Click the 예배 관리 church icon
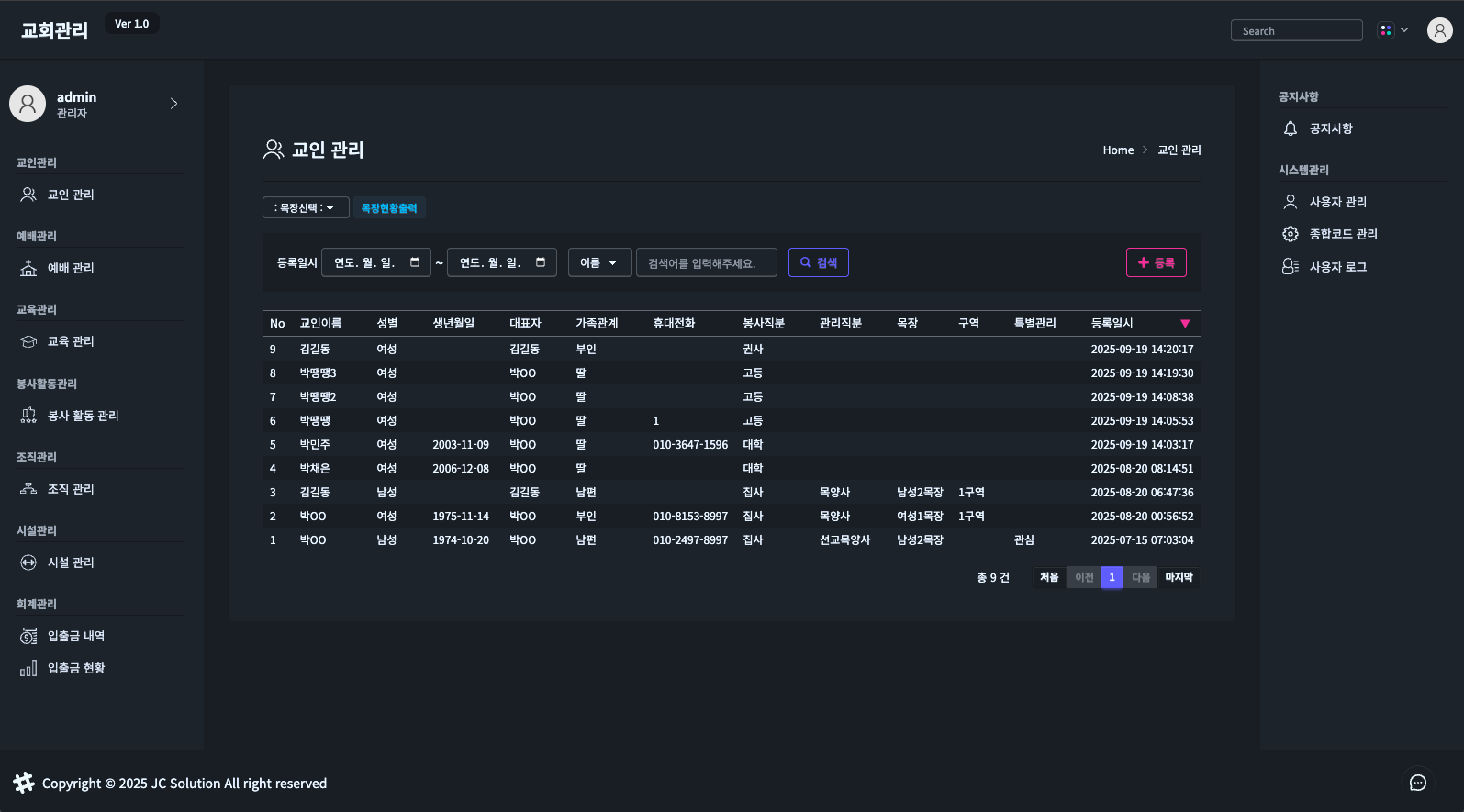This screenshot has height=812, width=1464. coord(28,268)
